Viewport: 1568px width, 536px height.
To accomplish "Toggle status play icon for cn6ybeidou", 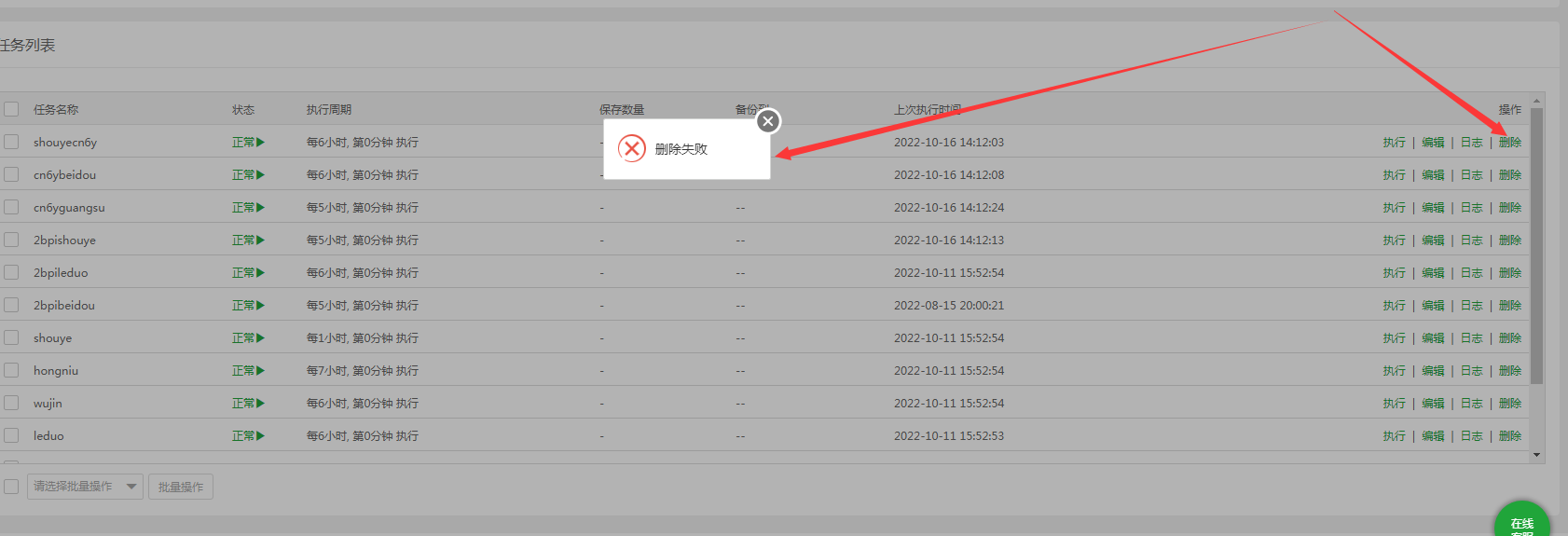I will tap(261, 174).
